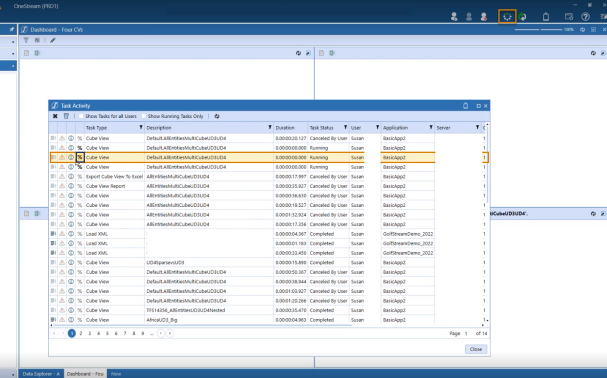Open the Task Type column filter

[x=141, y=127]
